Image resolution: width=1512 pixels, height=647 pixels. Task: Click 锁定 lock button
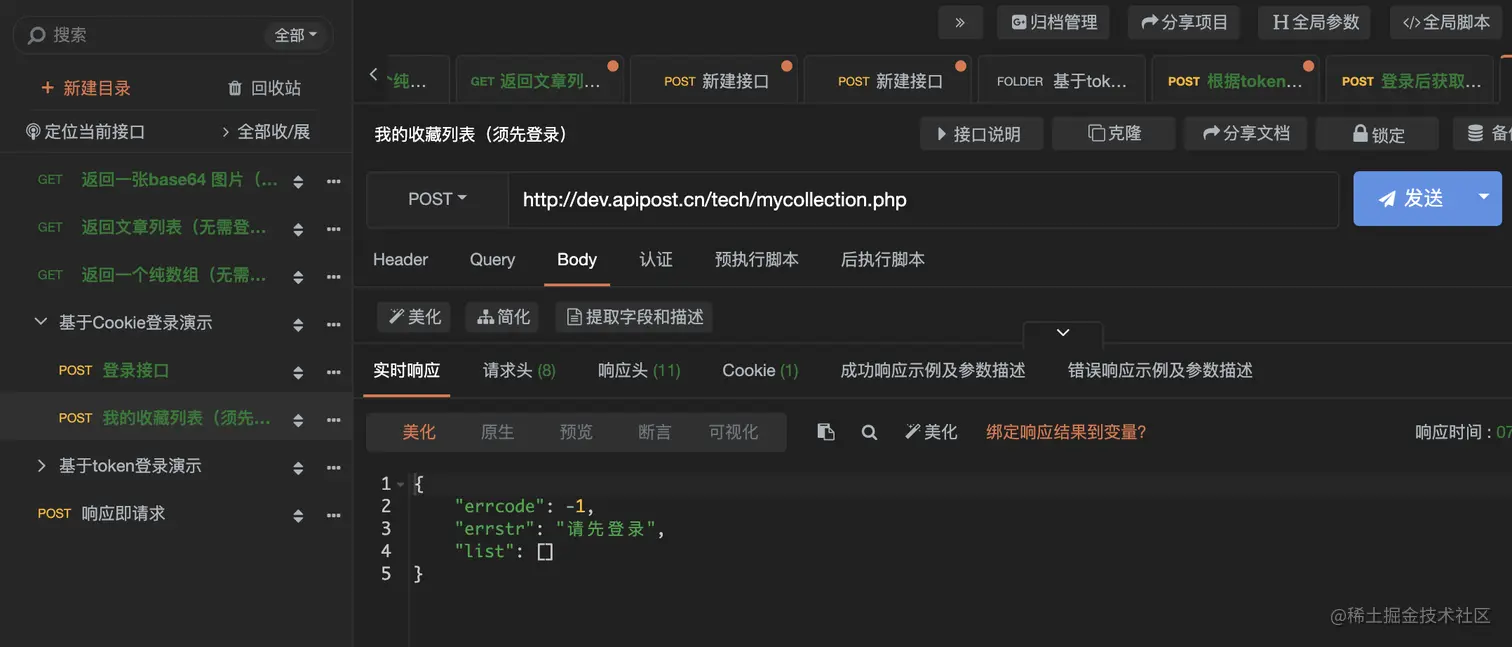(1377, 134)
